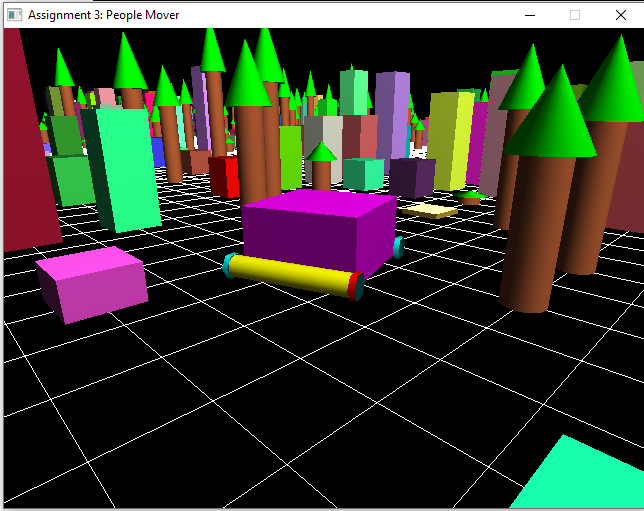Click the cyan wheel beside the purple box's right side

[x=398, y=247]
